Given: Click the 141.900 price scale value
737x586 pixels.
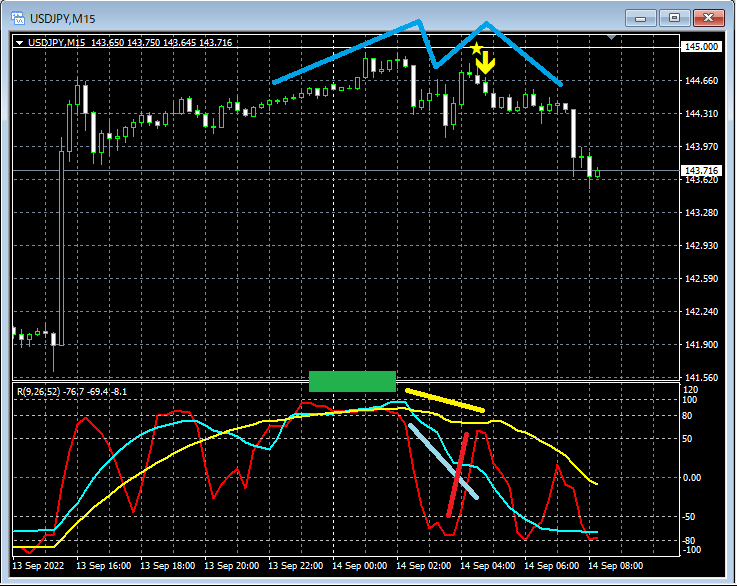Looking at the screenshot, I should [701, 344].
